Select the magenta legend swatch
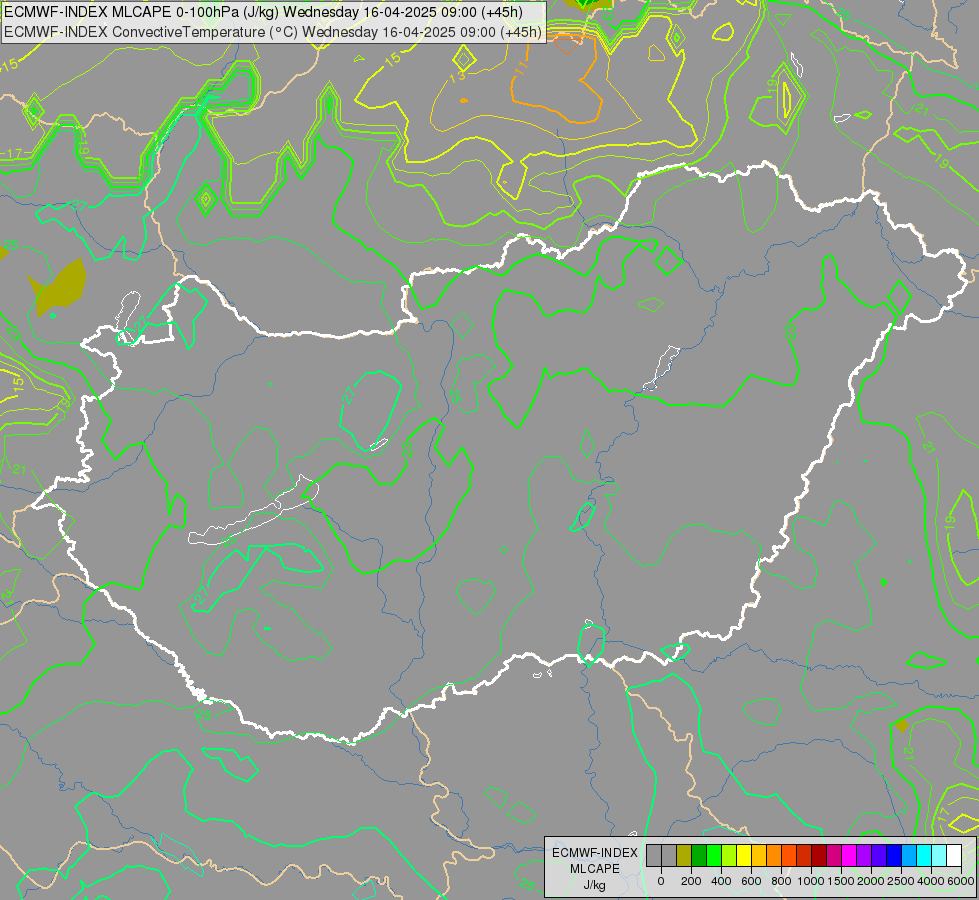The image size is (979, 900). pos(849,856)
